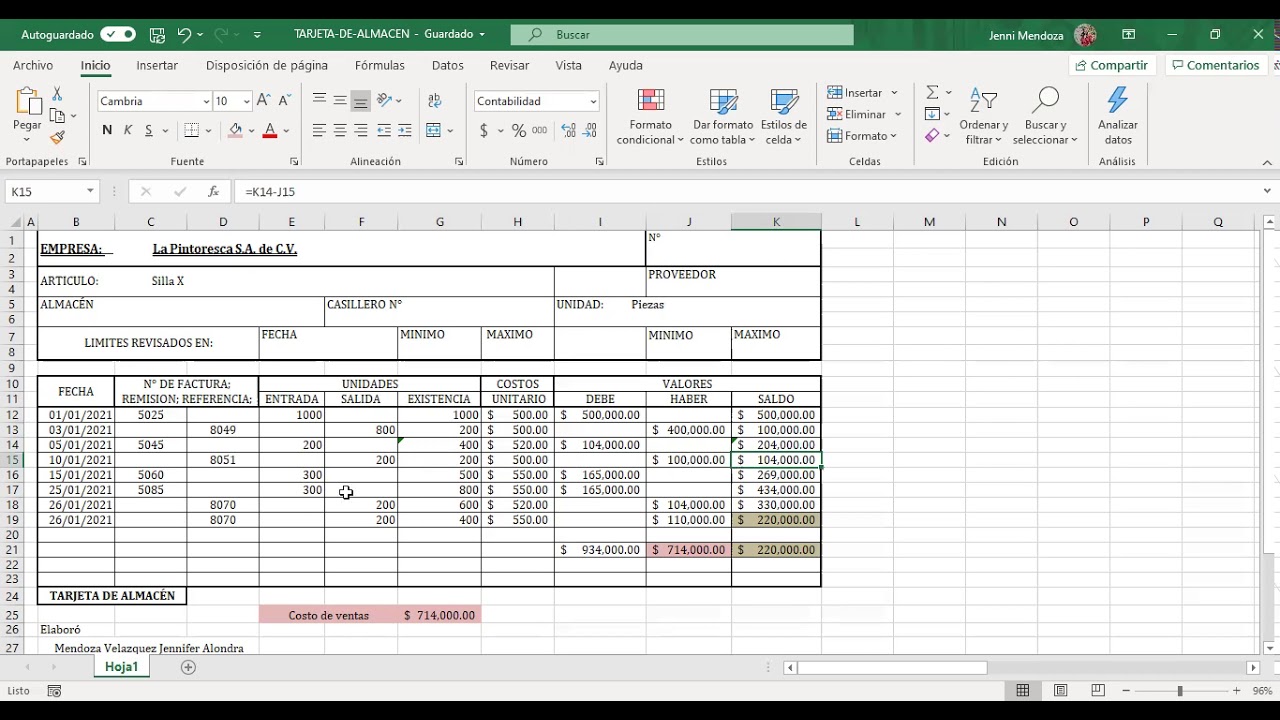Decrease font size with small A icon

(x=284, y=101)
